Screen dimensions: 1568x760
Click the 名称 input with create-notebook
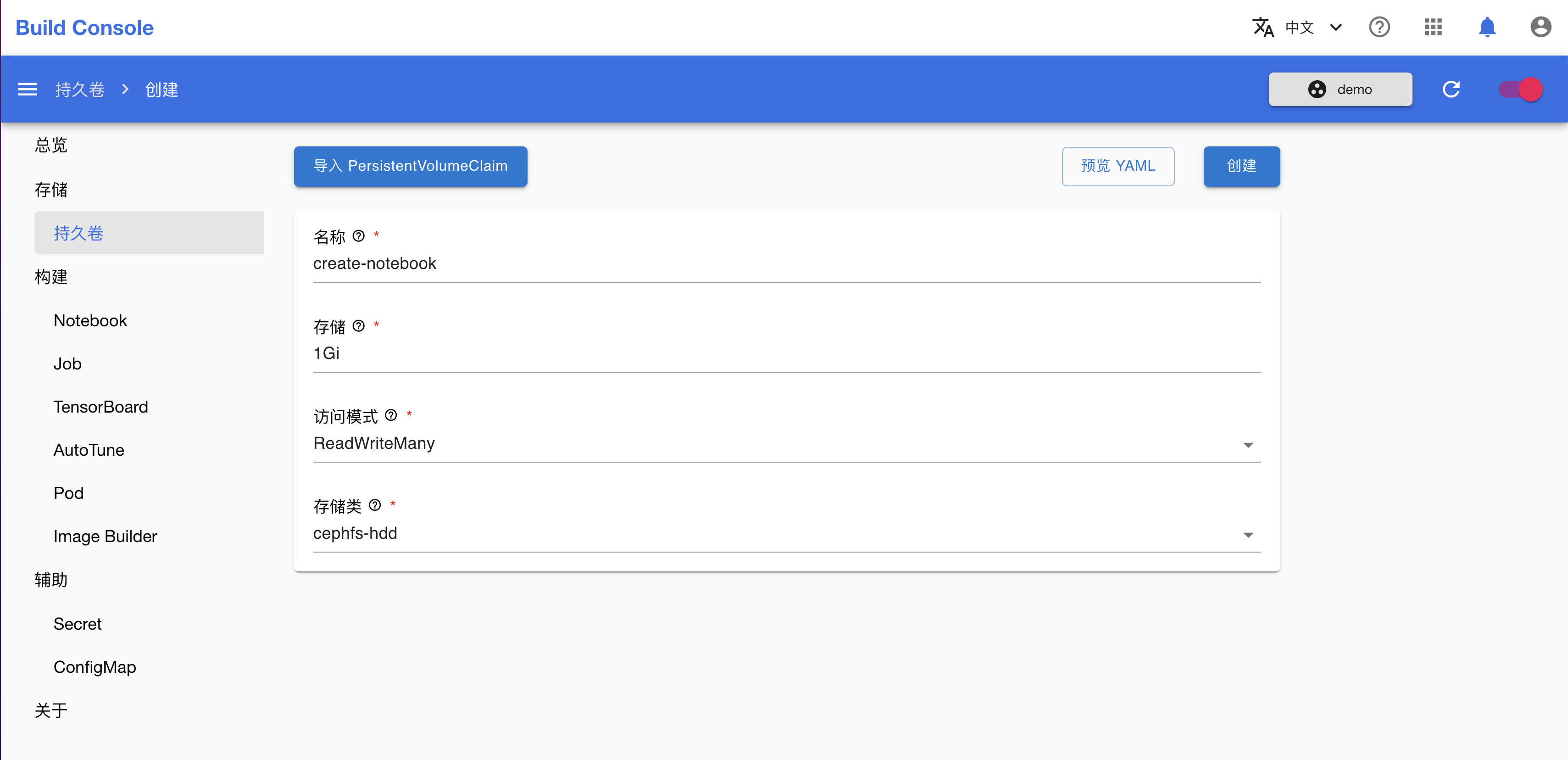click(786, 264)
